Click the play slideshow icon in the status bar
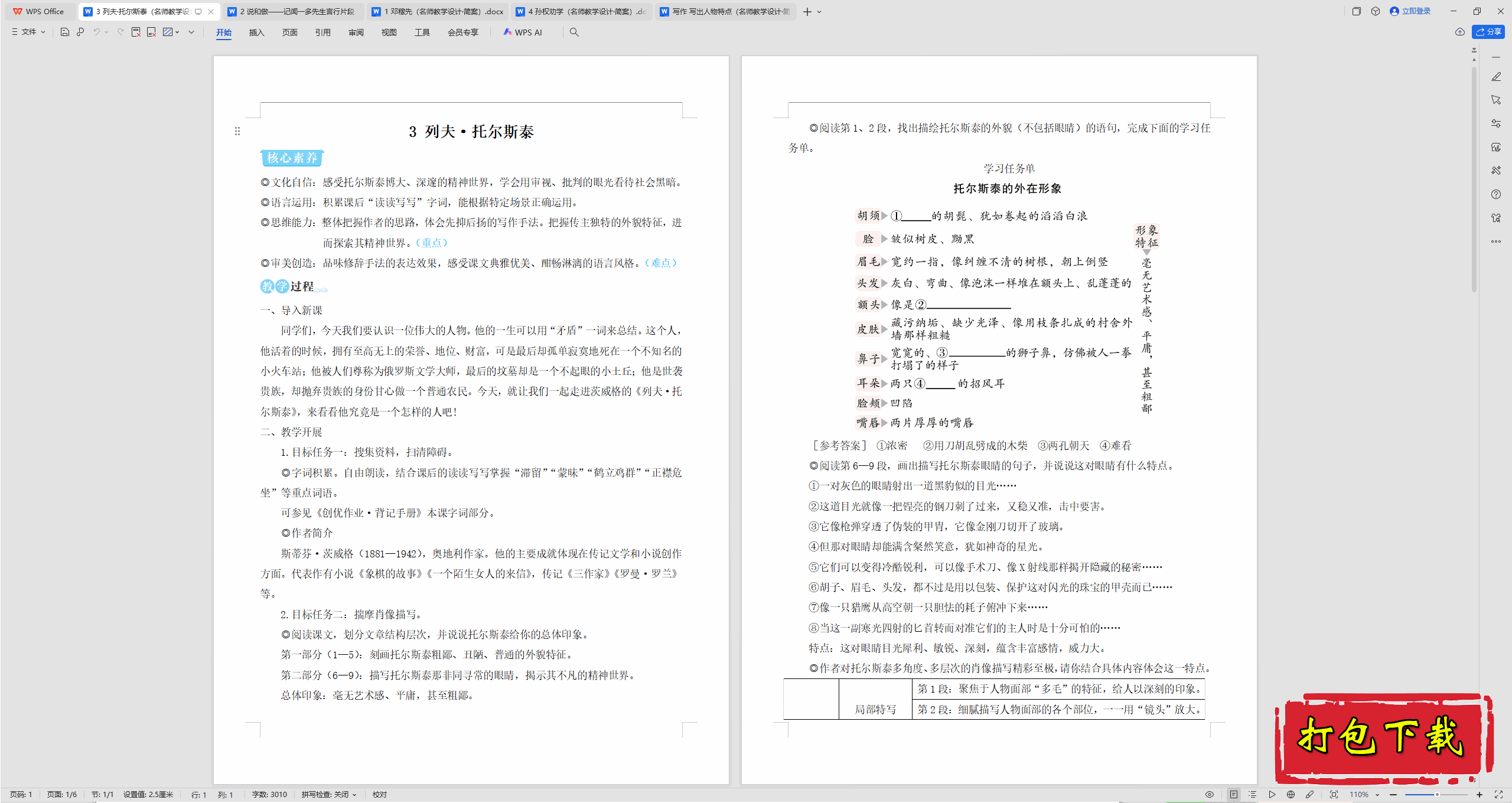1512x803 pixels. (1272, 795)
